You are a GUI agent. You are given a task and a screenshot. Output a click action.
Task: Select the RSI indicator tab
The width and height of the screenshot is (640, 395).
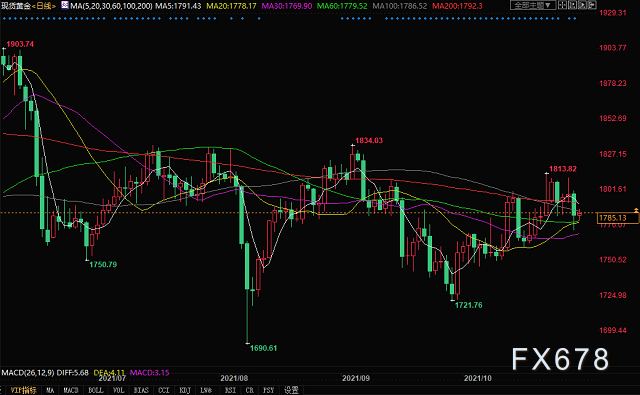click(230, 391)
